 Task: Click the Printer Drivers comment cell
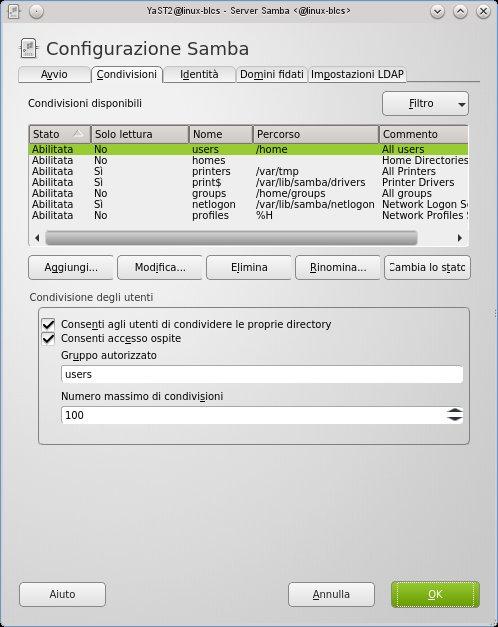418,182
